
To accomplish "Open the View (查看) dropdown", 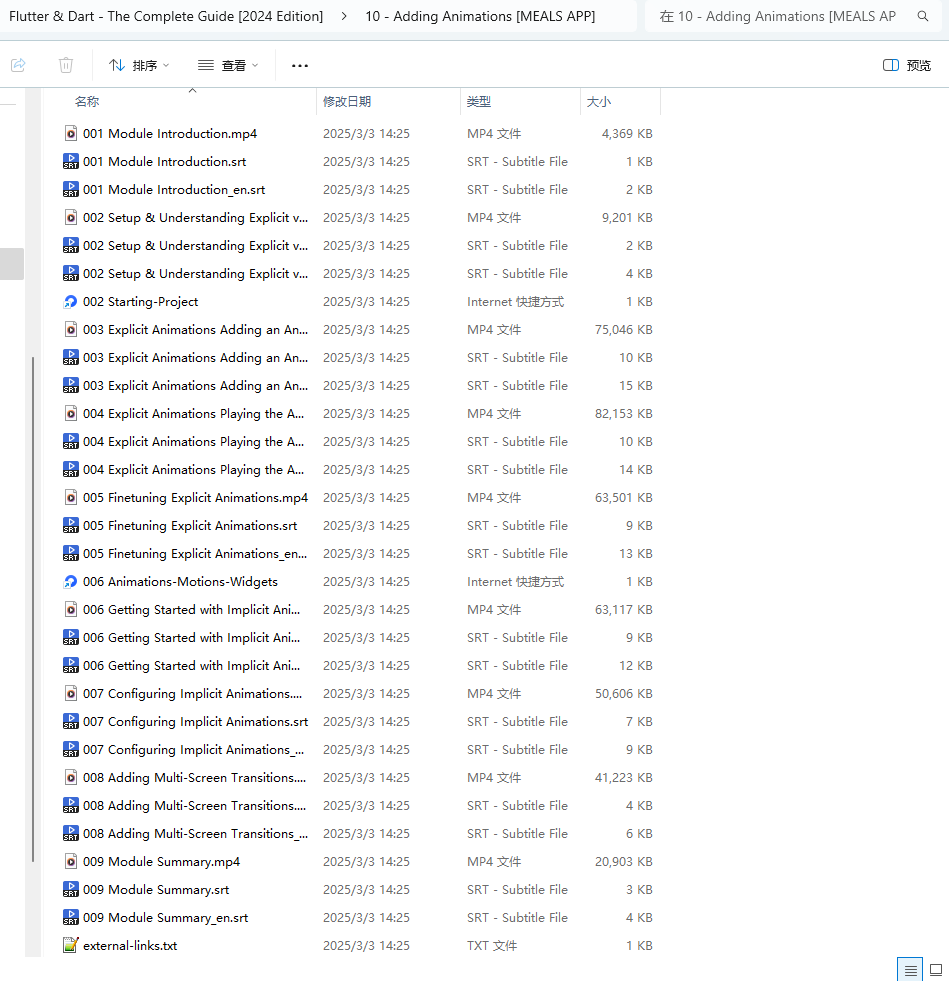I will (228, 65).
